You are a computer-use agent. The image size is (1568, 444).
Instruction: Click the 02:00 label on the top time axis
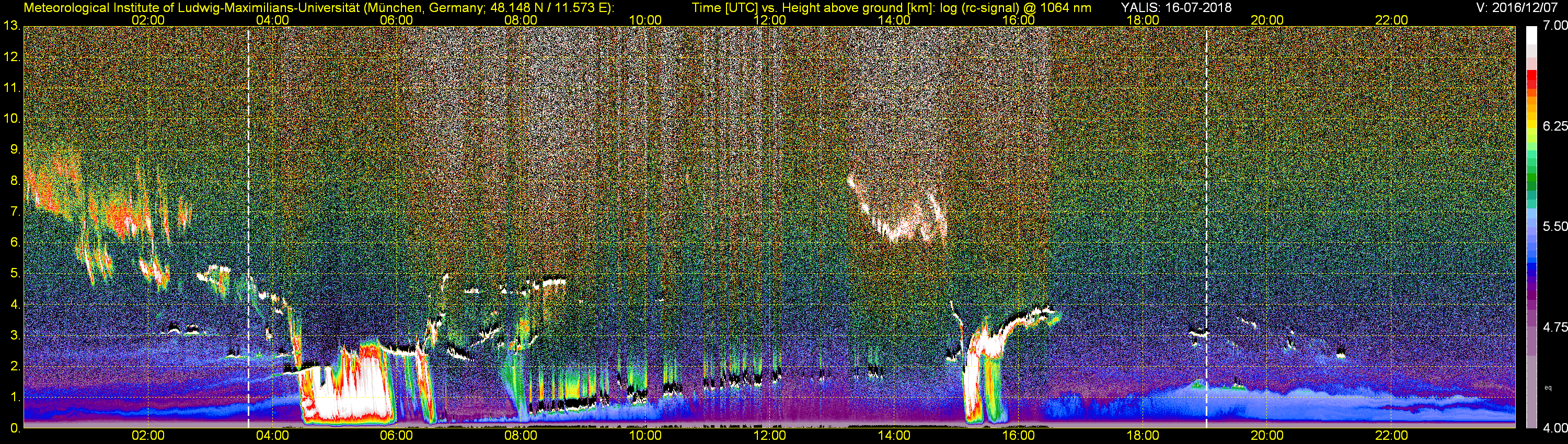click(148, 20)
